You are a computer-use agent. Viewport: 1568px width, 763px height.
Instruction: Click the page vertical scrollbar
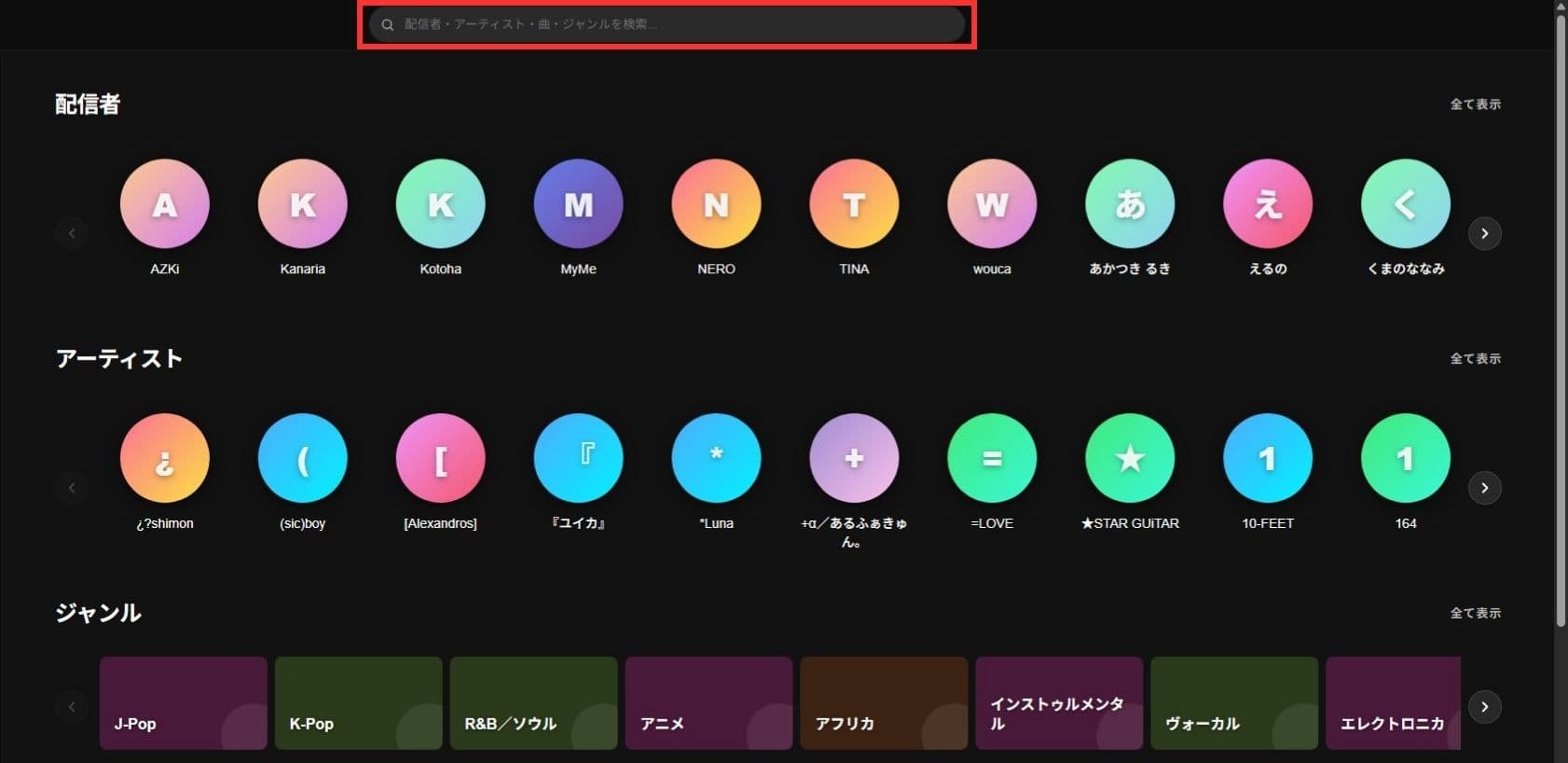pyautogui.click(x=1561, y=317)
